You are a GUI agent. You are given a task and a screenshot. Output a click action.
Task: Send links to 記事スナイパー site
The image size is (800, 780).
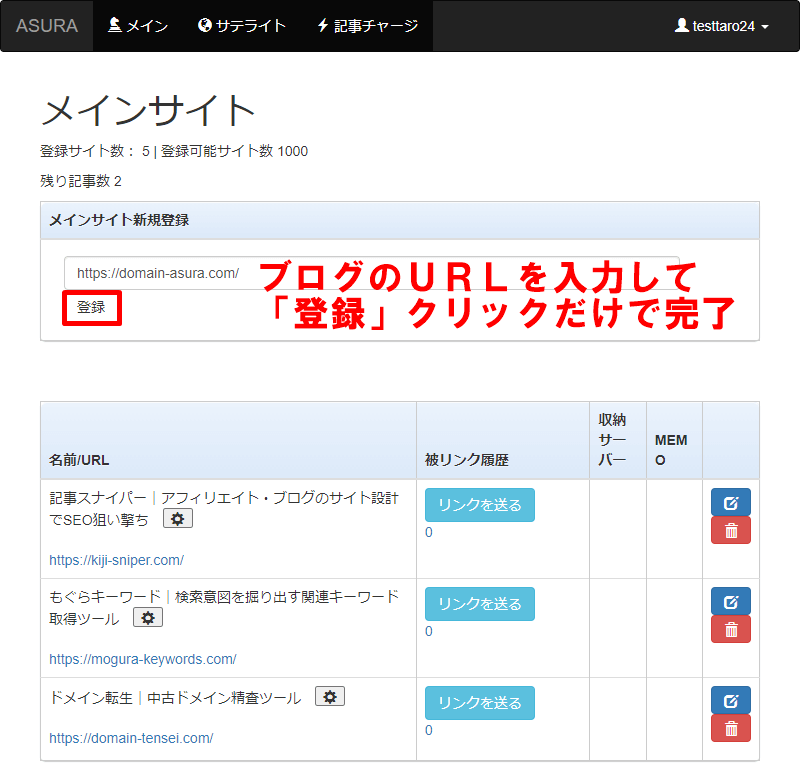[479, 505]
